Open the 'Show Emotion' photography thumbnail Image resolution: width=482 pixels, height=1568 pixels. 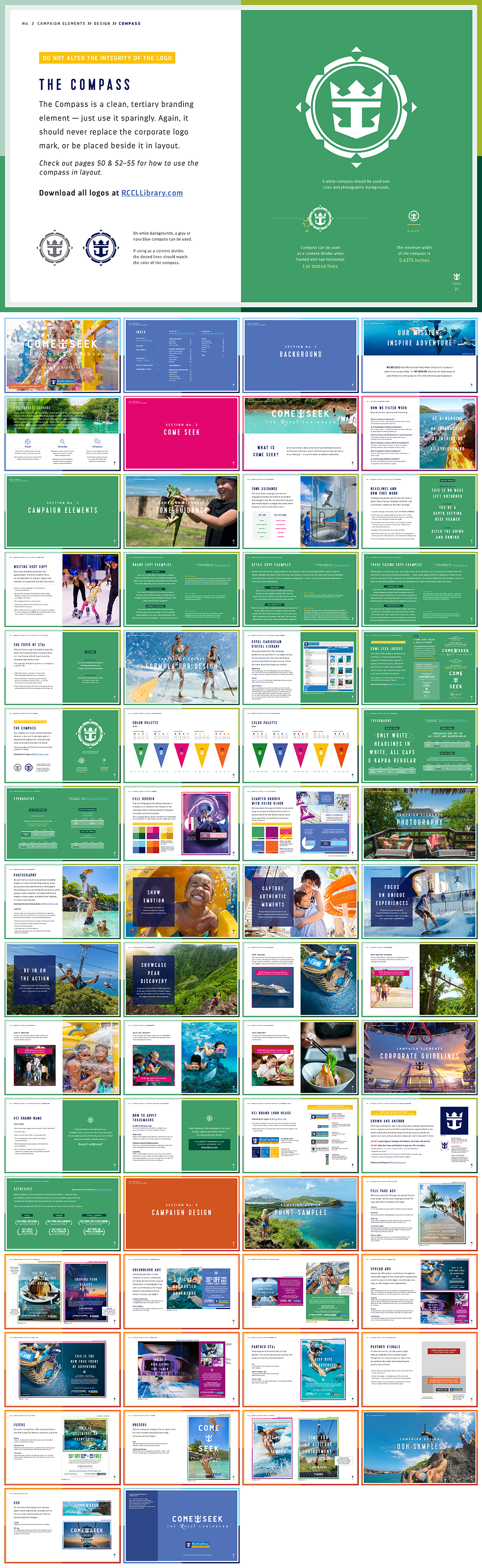tap(181, 901)
